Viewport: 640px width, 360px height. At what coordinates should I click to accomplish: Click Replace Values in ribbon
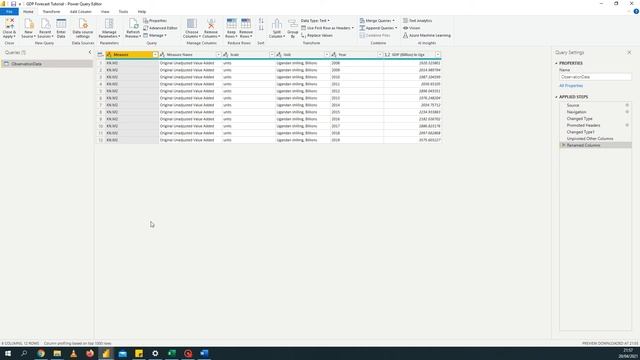[317, 36]
